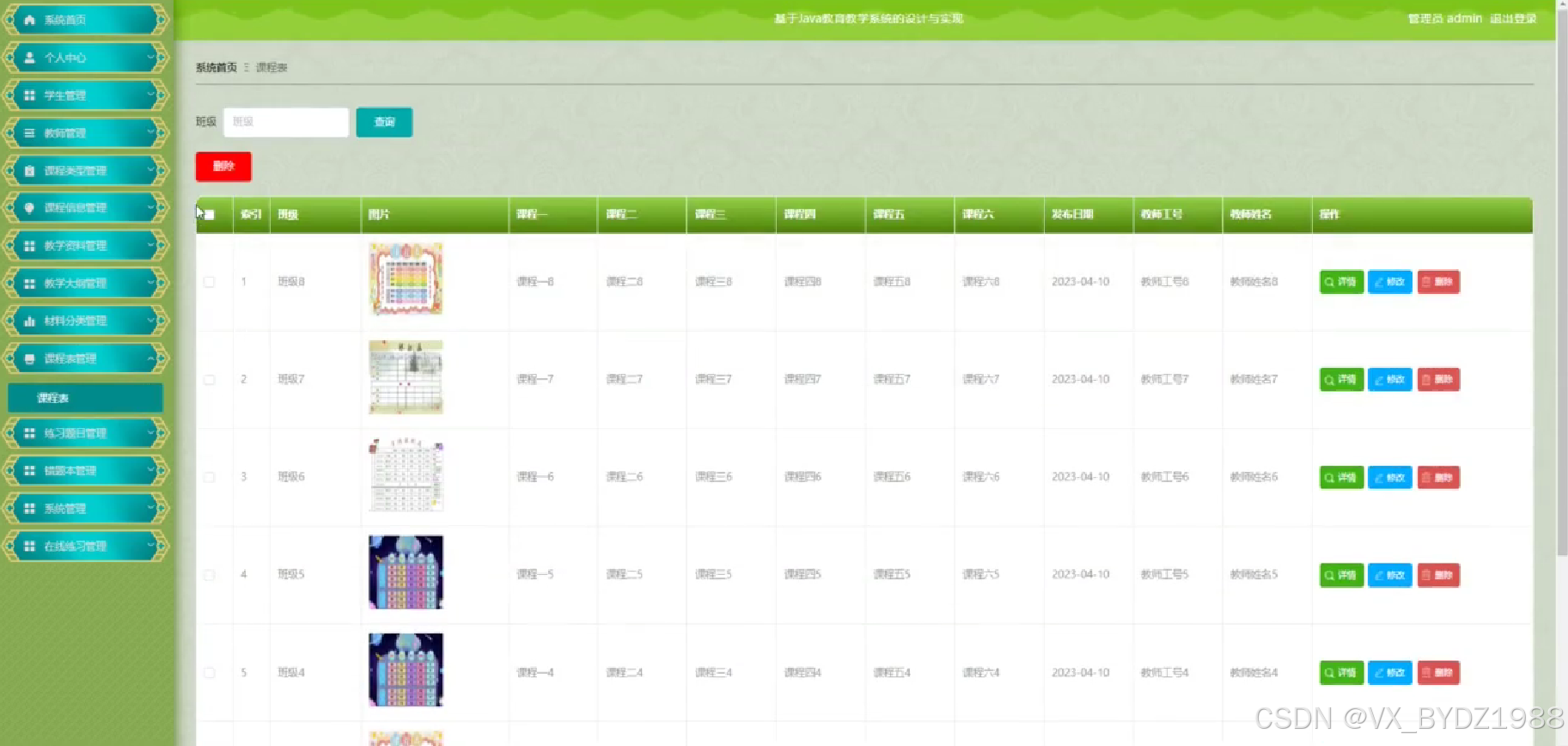Click 修改 for row 班级4

tap(1389, 673)
